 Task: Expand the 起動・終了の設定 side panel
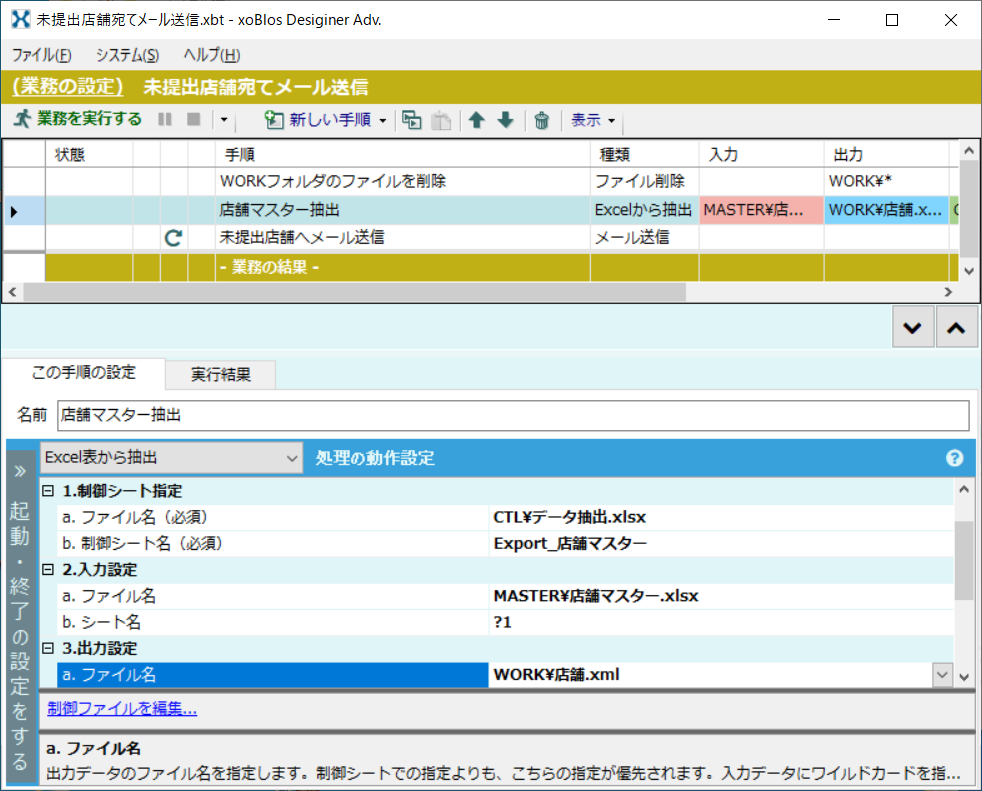tap(21, 615)
